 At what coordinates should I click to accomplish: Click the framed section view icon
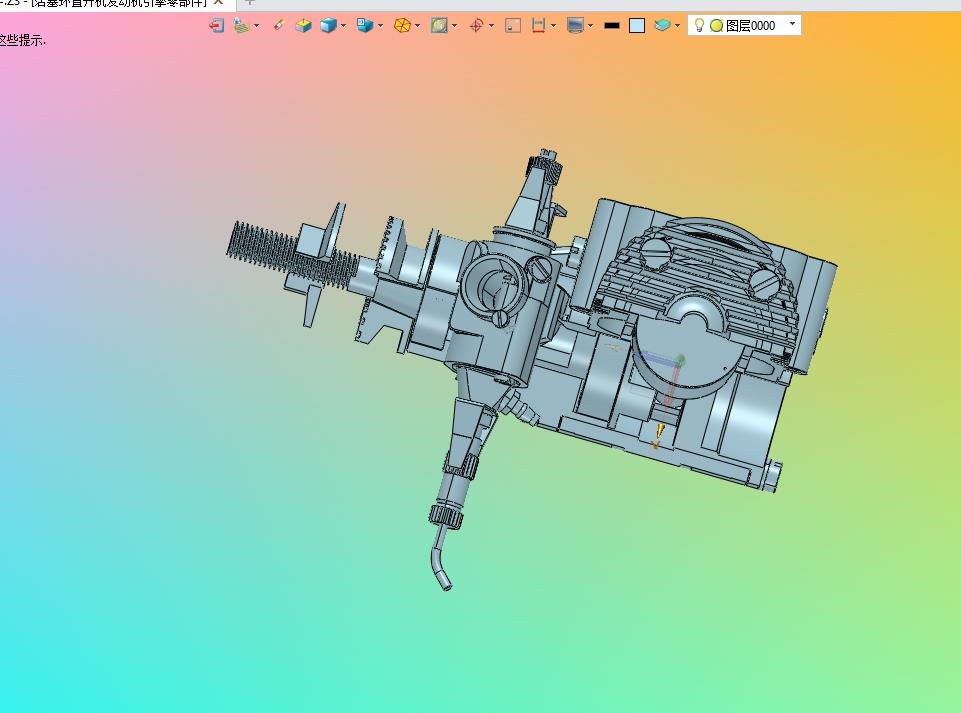pos(439,26)
